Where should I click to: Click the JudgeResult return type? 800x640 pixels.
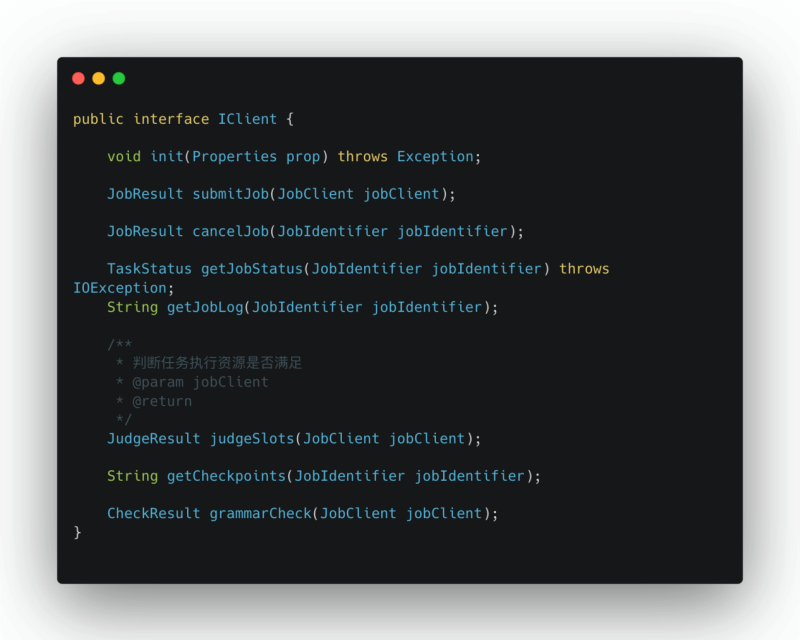point(154,439)
